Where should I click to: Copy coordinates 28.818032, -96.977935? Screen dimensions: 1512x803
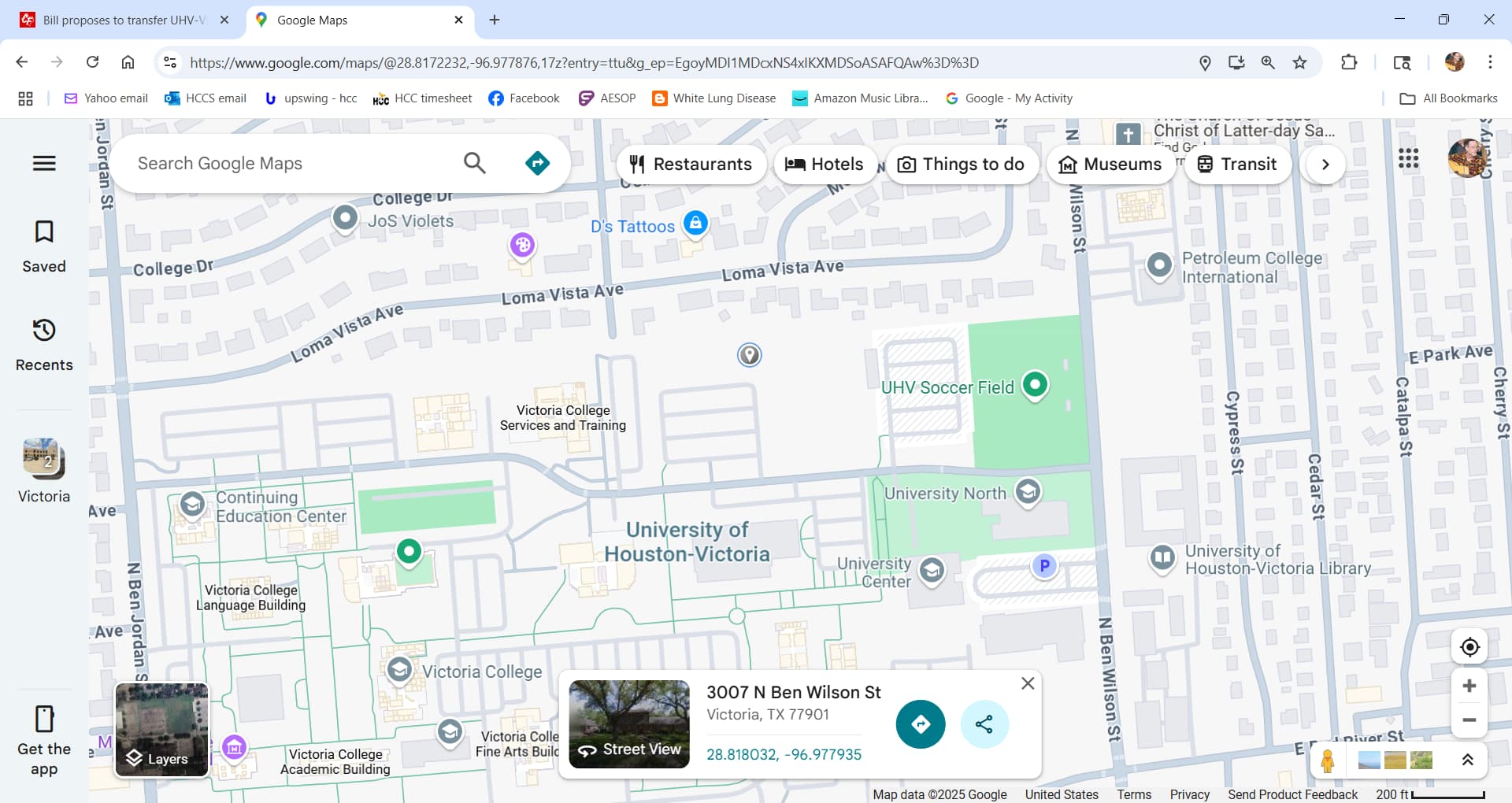(x=784, y=754)
